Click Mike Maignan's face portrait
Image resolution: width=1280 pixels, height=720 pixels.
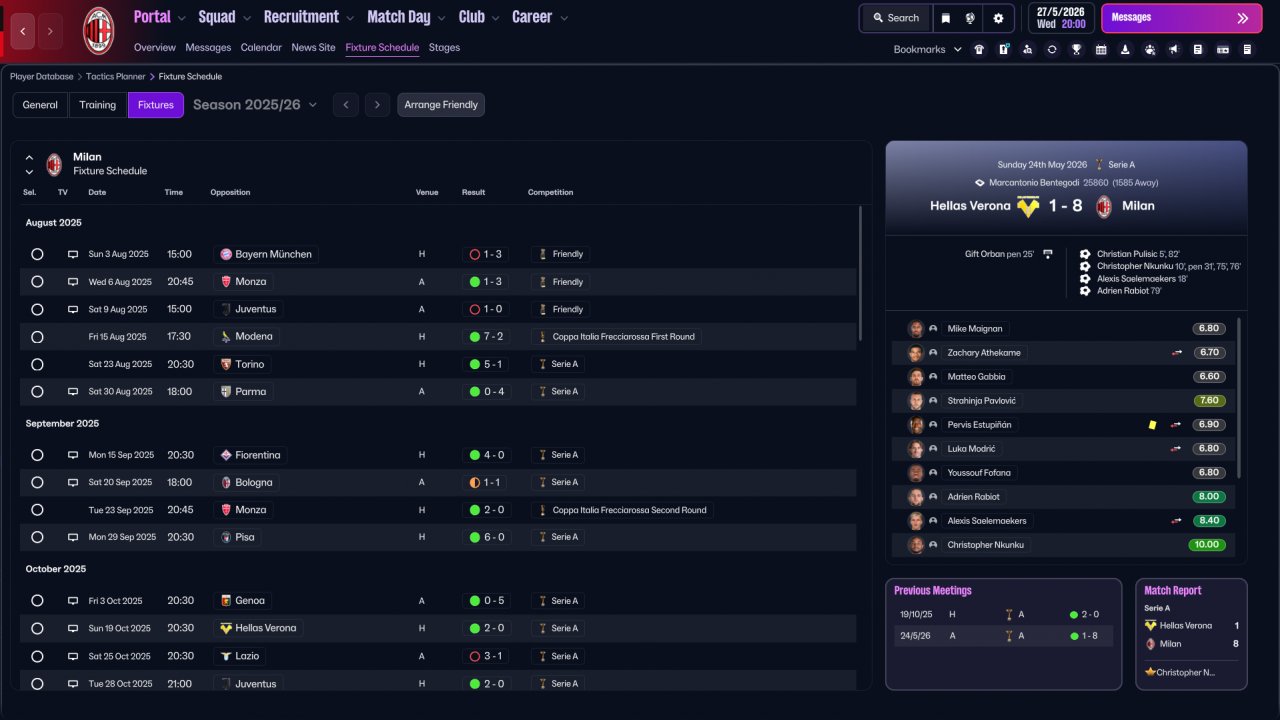(x=915, y=329)
